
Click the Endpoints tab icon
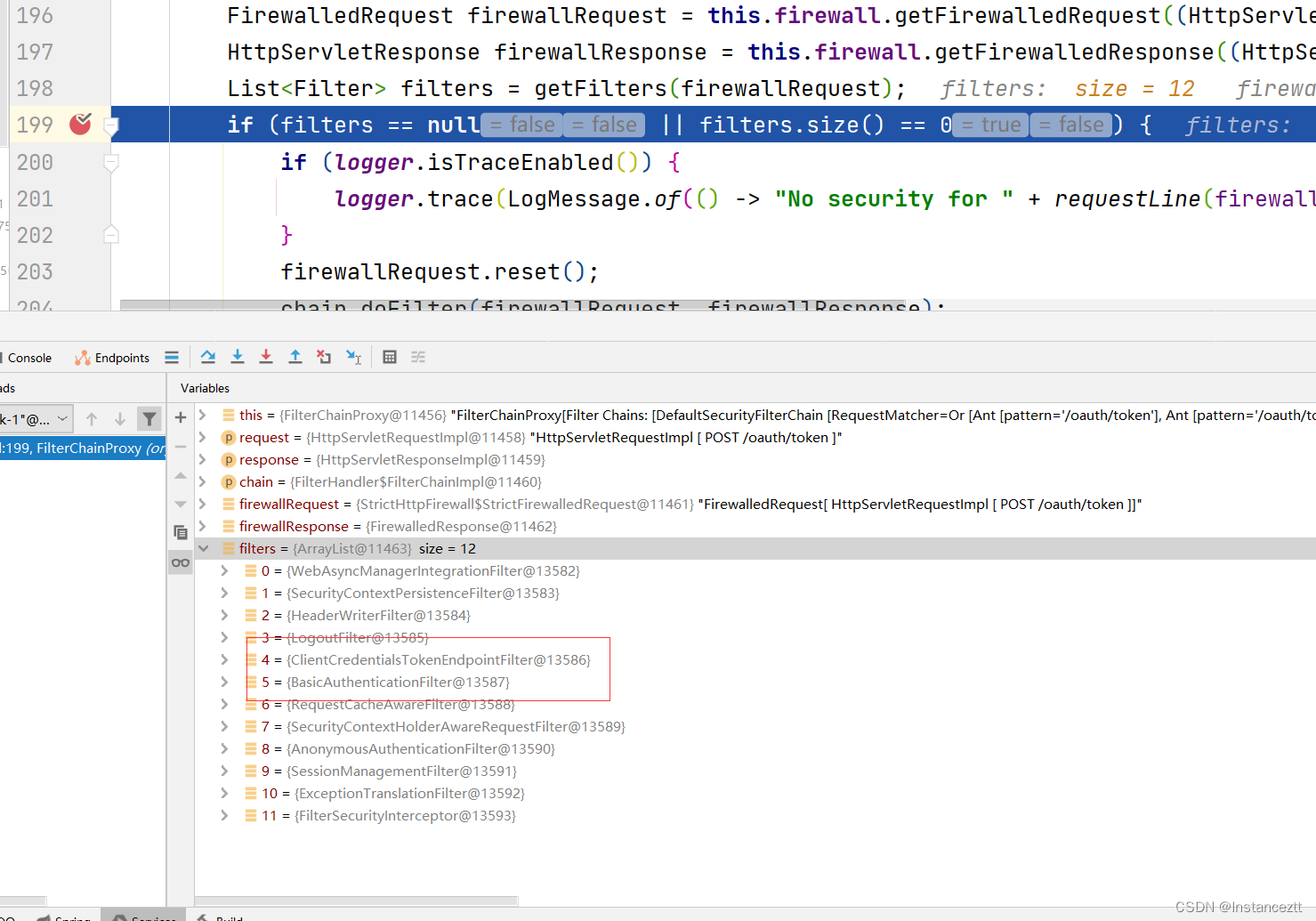83,358
